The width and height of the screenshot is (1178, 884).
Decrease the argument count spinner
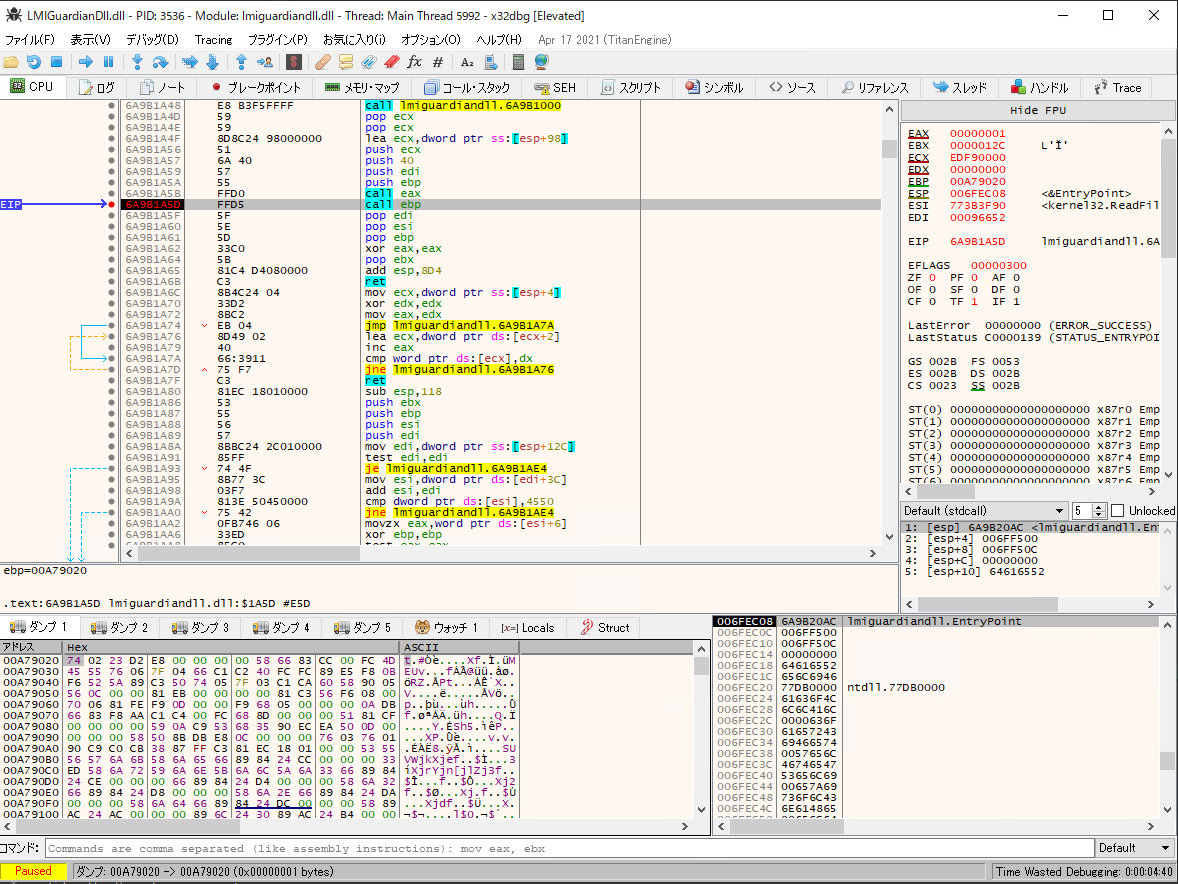[1098, 514]
